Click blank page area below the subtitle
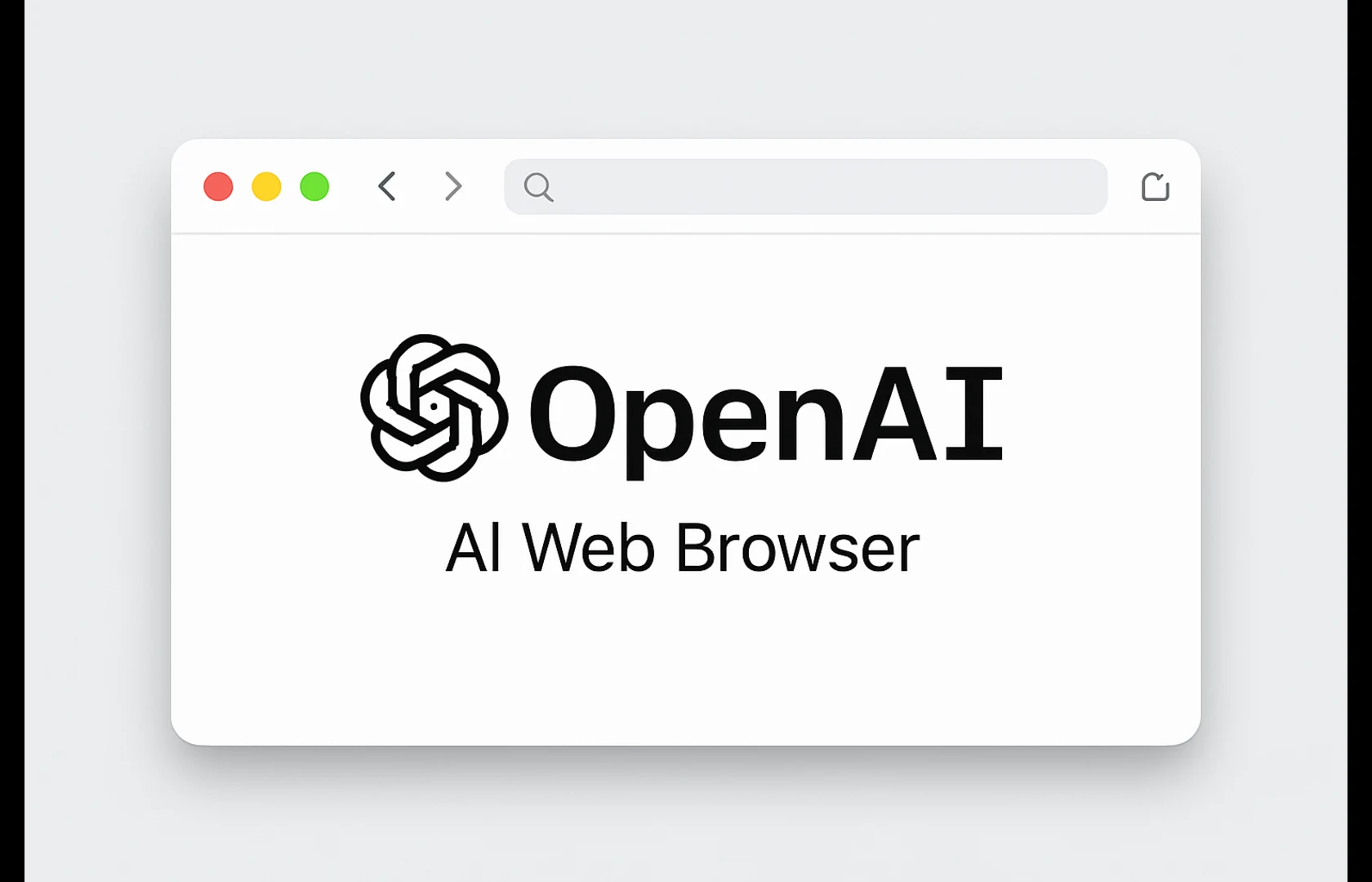 coord(684,661)
